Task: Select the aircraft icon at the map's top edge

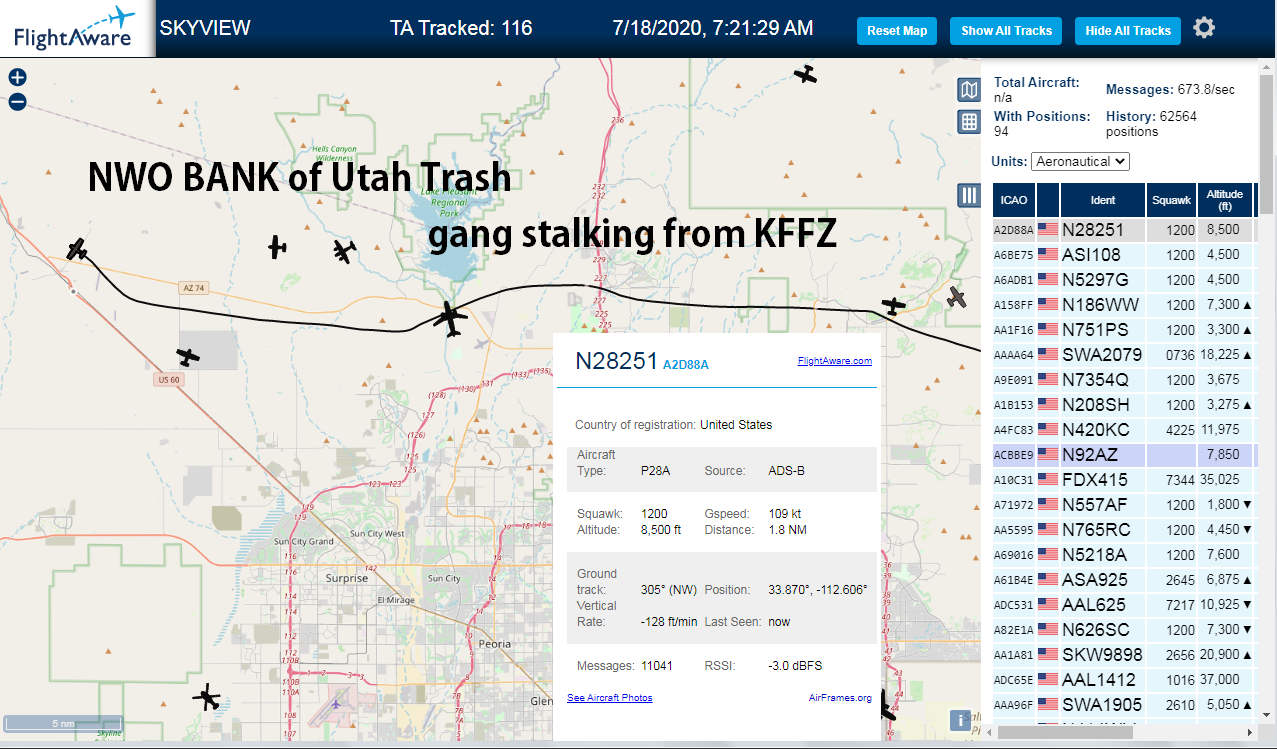Action: click(805, 74)
